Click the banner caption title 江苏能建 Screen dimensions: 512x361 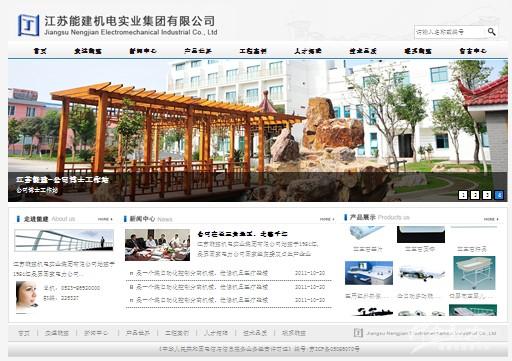[x=62, y=180]
